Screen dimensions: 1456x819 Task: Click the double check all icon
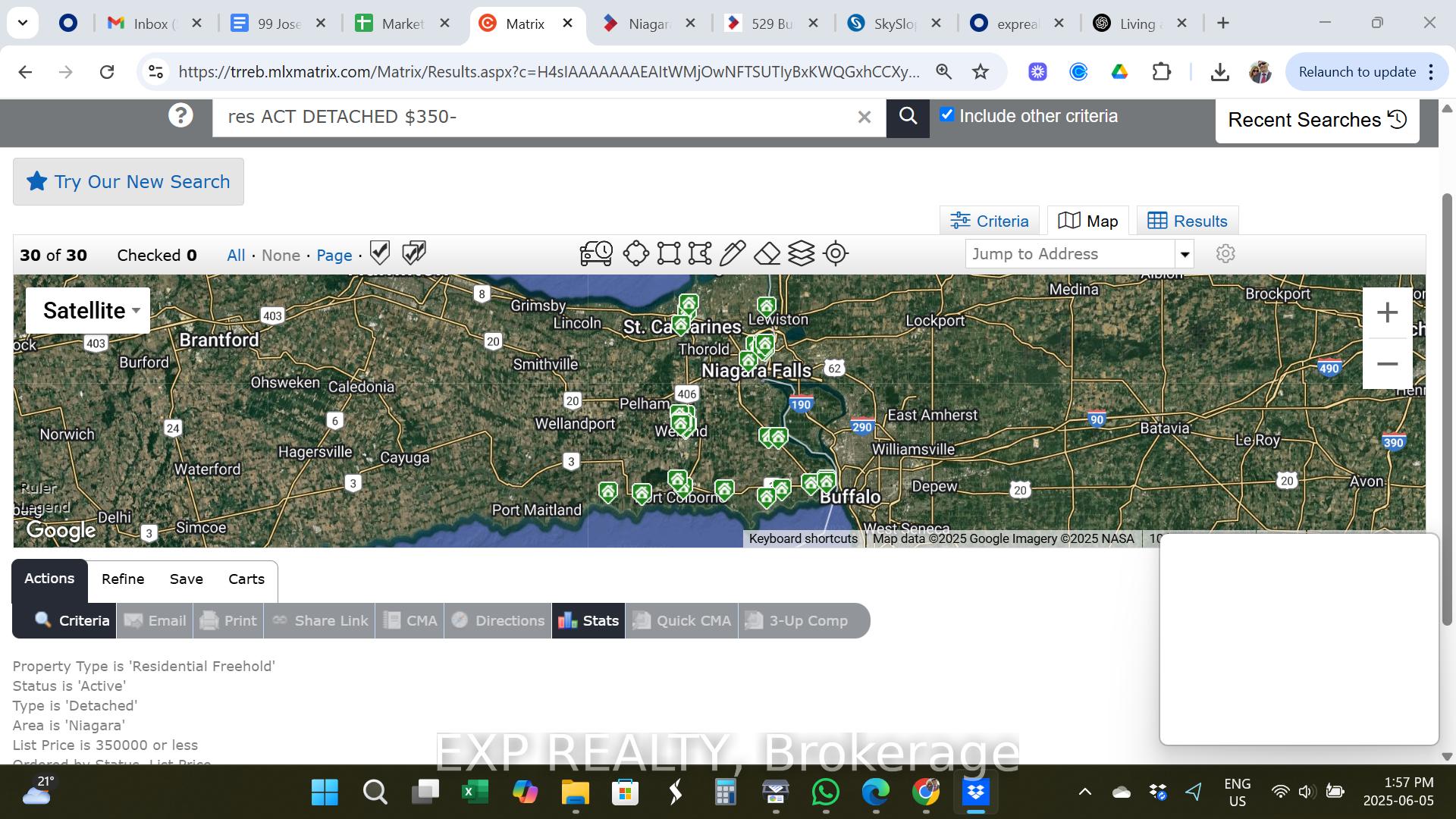coord(413,253)
